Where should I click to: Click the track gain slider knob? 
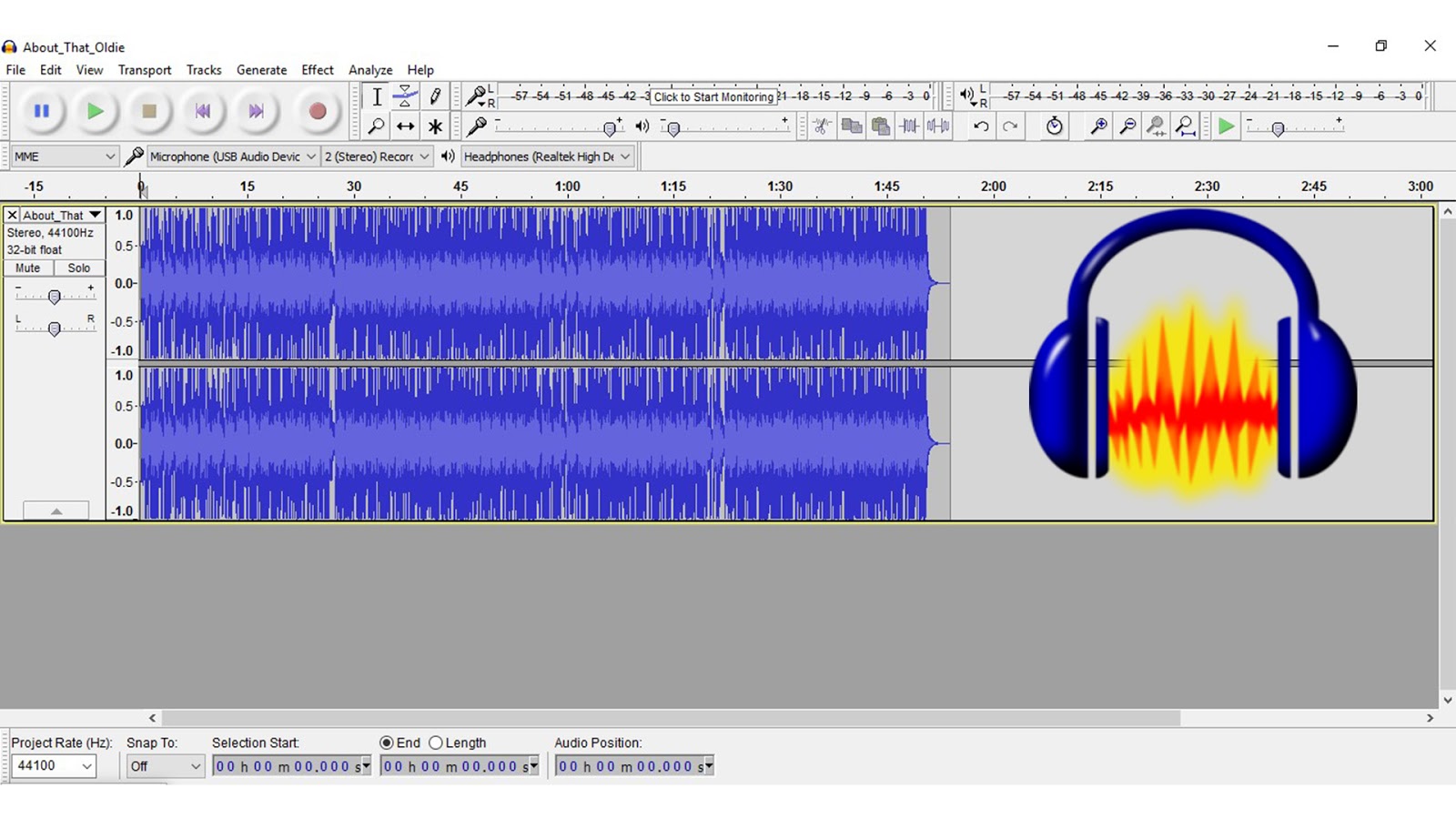55,297
